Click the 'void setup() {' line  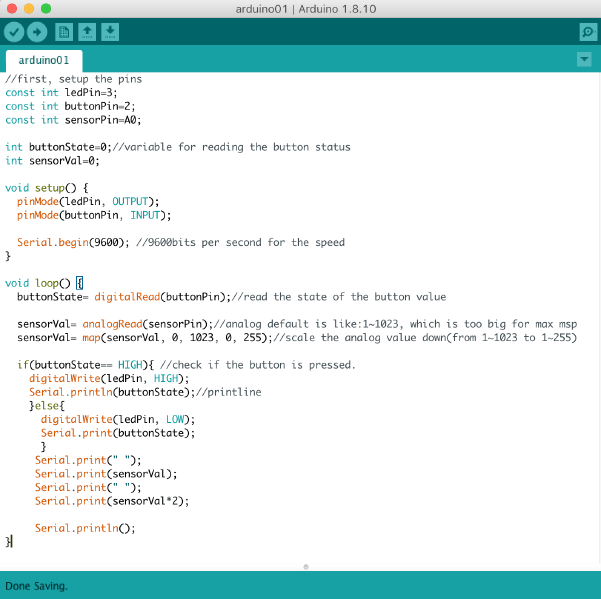[47, 188]
